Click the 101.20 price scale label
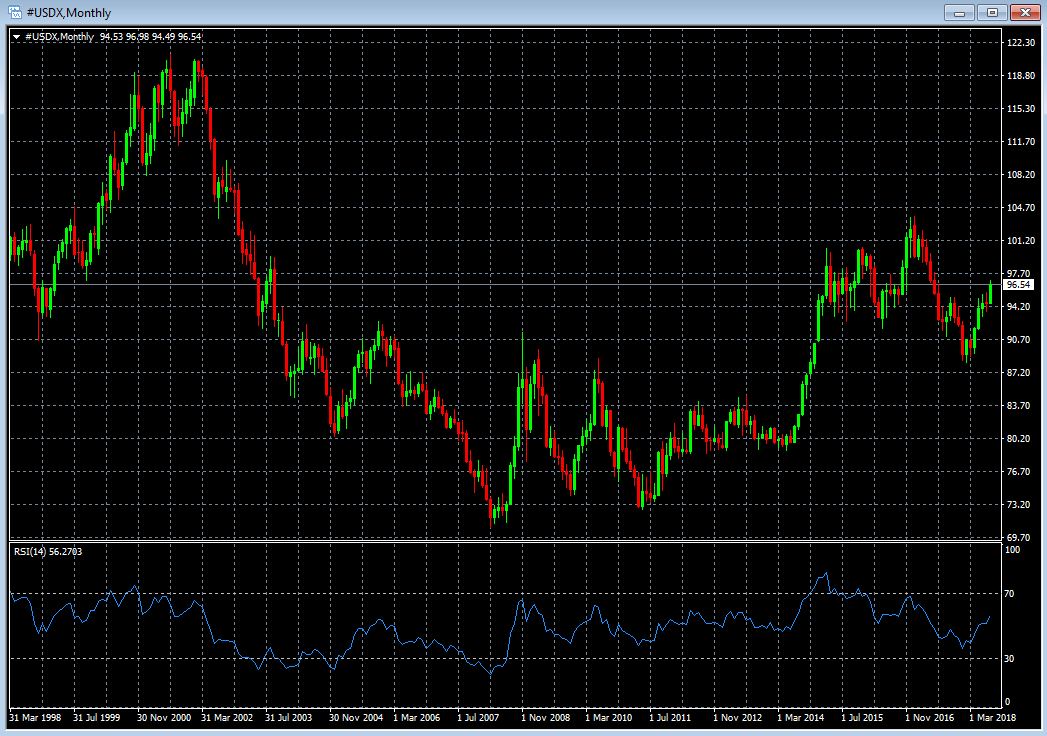Screen dimensions: 1047x736 1020,240
